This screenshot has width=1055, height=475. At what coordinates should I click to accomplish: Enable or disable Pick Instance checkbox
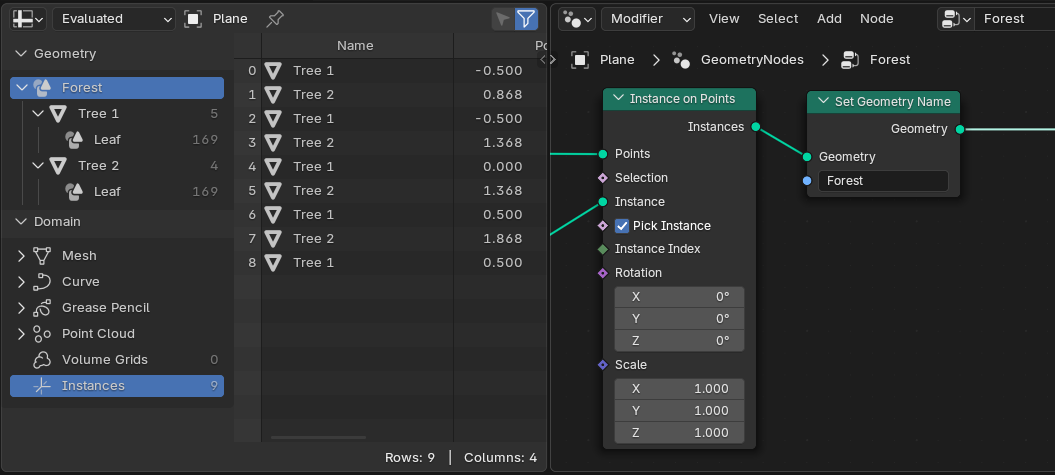tap(622, 226)
